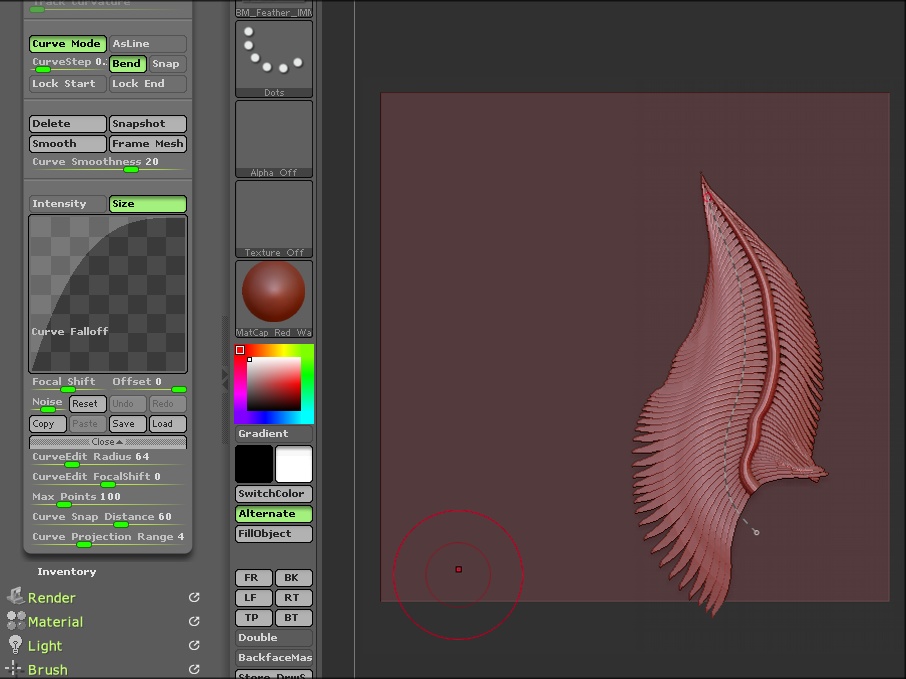Toggle Curve Mode off
The height and width of the screenshot is (679, 906).
pyautogui.click(x=67, y=44)
